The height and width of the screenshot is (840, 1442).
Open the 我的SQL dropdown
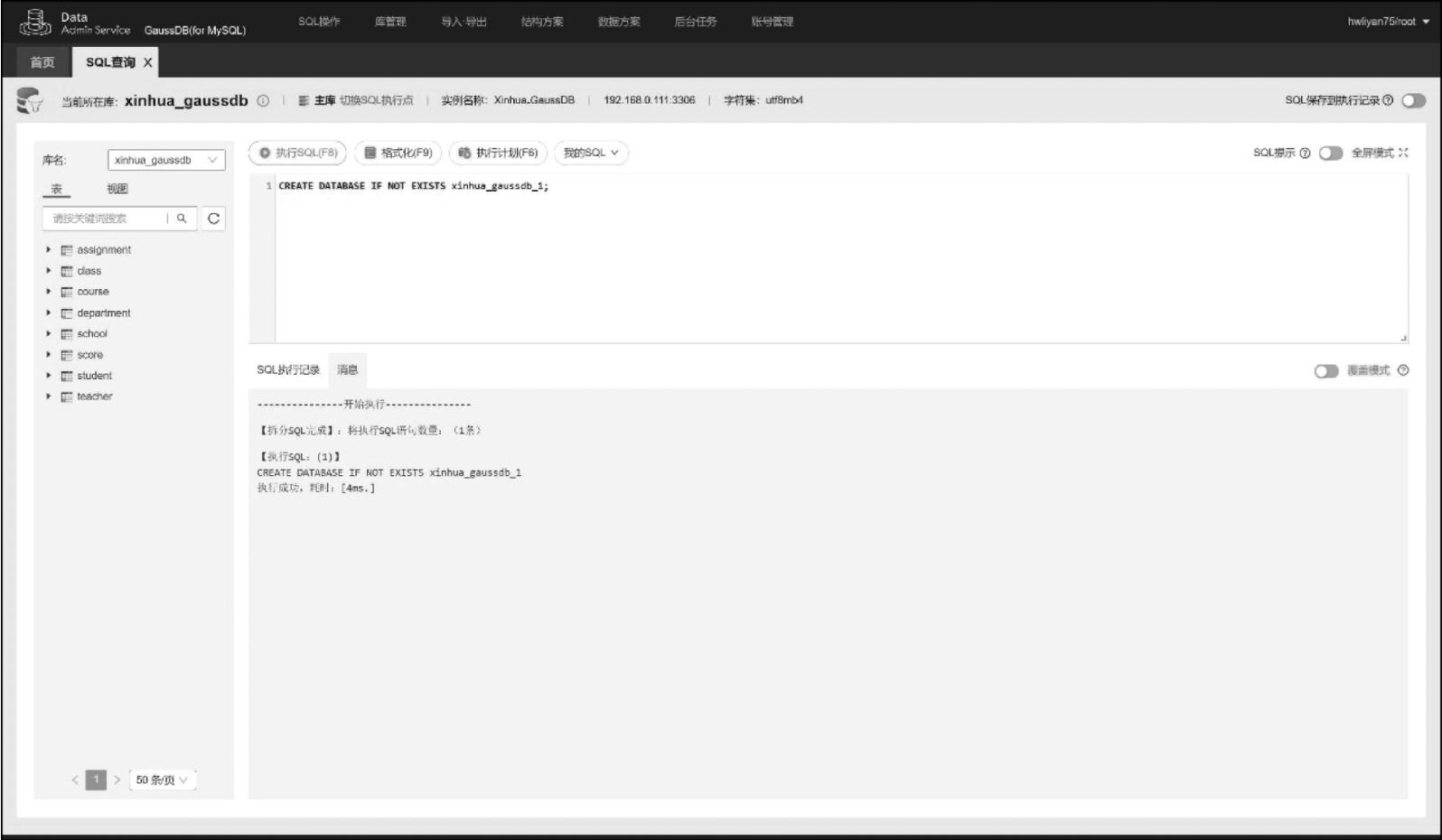591,153
